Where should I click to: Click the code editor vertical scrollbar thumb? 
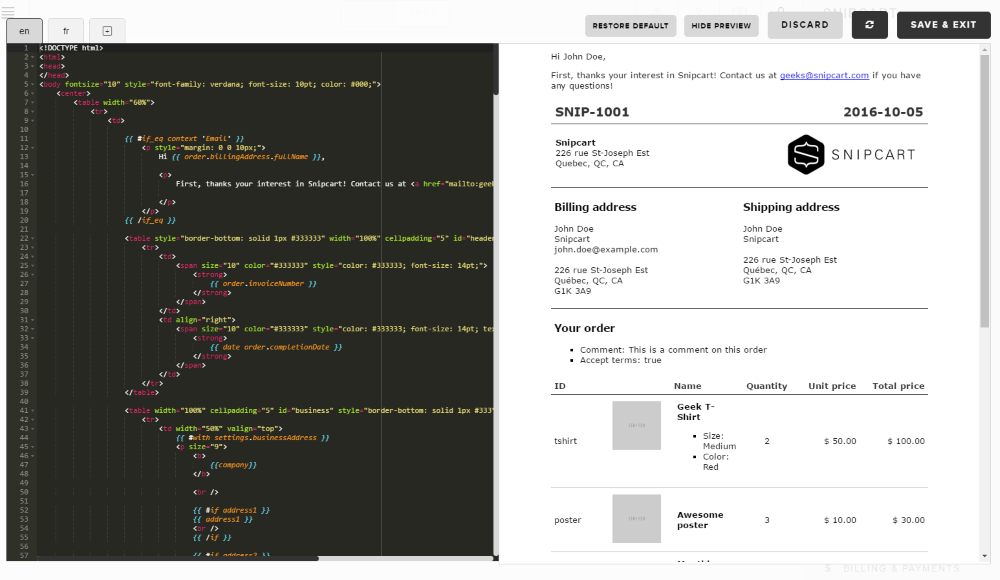coord(496,70)
